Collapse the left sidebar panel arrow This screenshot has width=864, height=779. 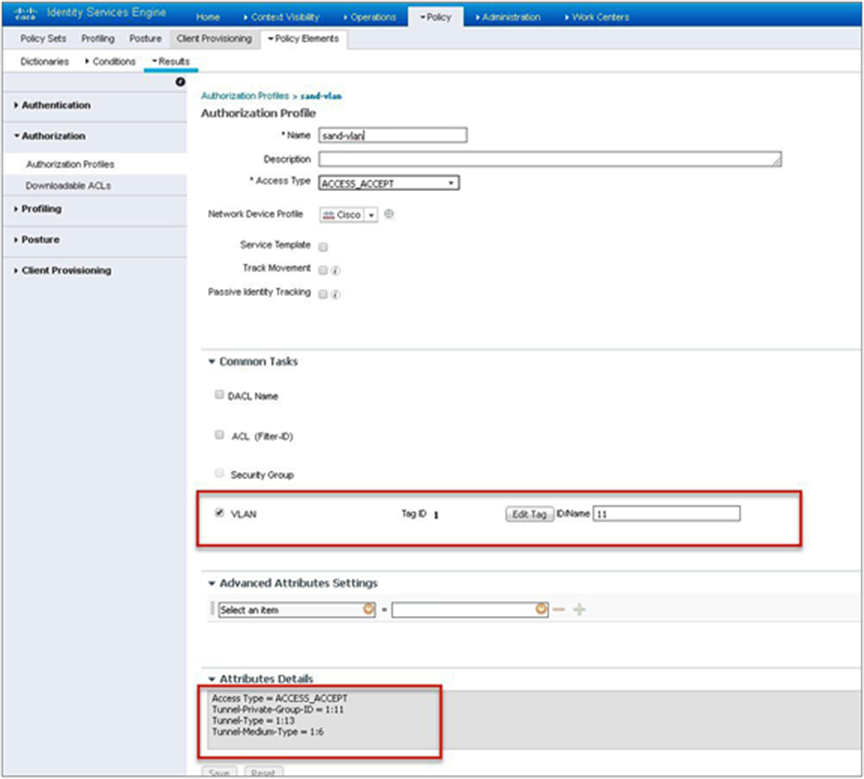180,82
